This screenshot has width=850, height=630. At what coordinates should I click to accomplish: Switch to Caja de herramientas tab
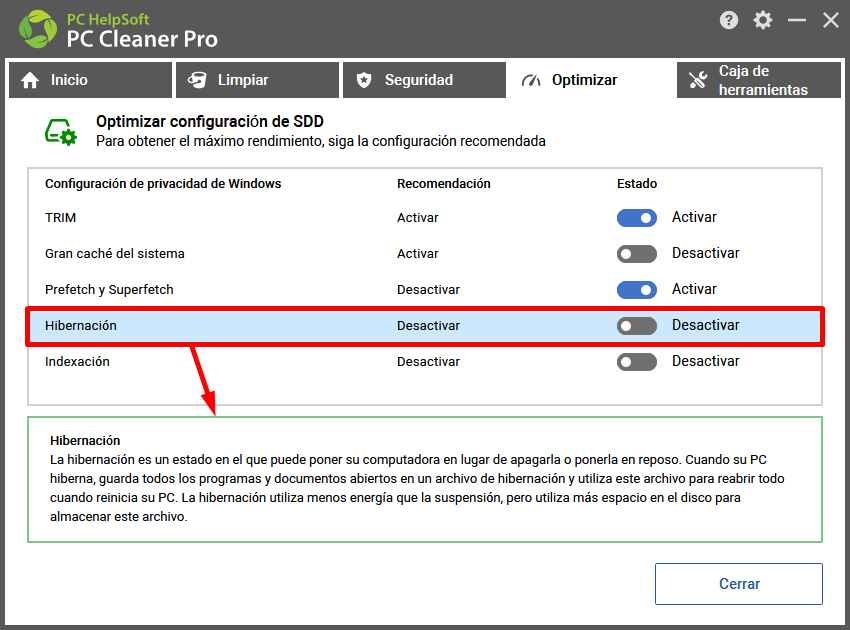pos(758,80)
